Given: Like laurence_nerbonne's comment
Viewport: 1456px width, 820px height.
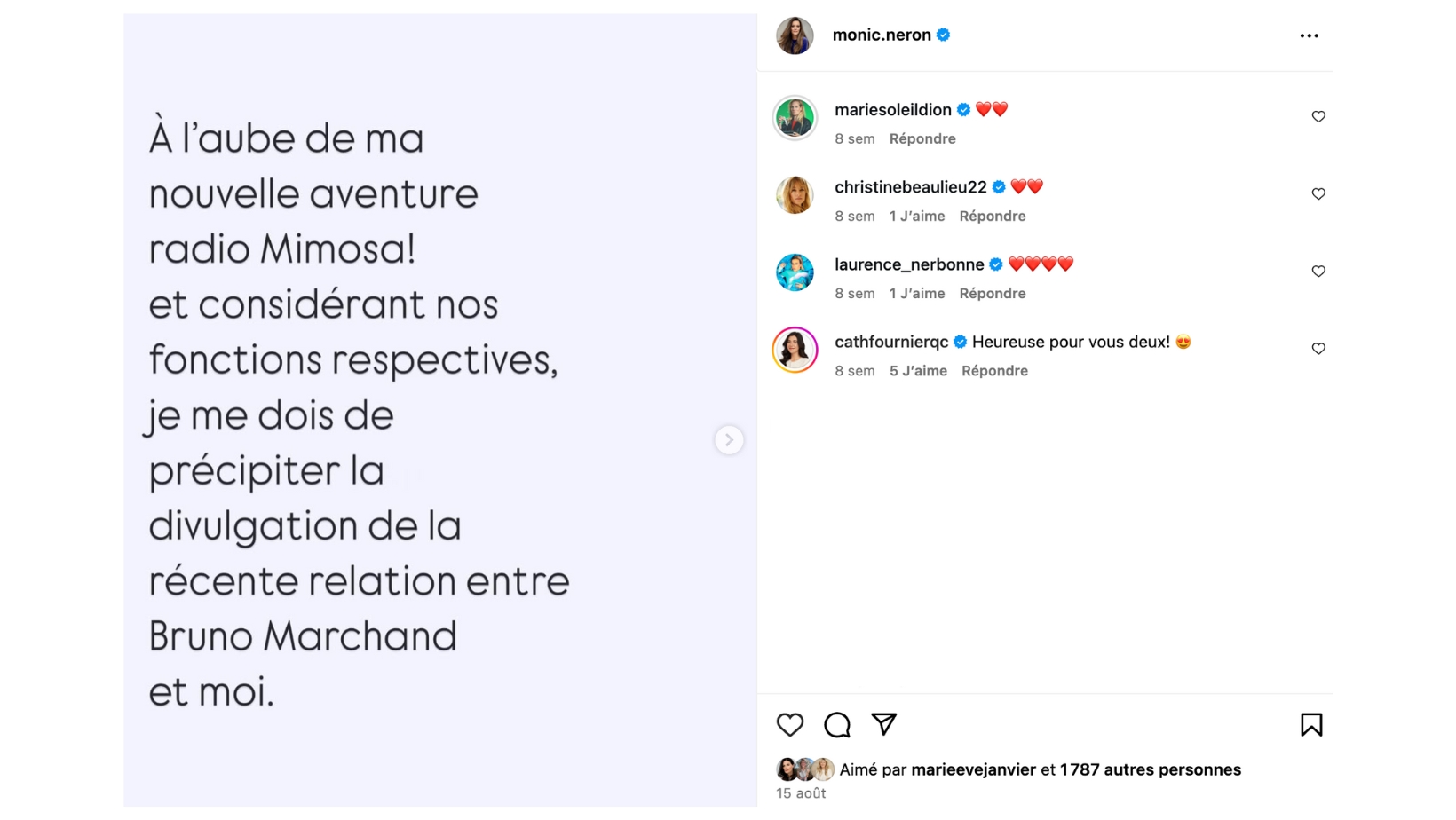Looking at the screenshot, I should 1318,272.
